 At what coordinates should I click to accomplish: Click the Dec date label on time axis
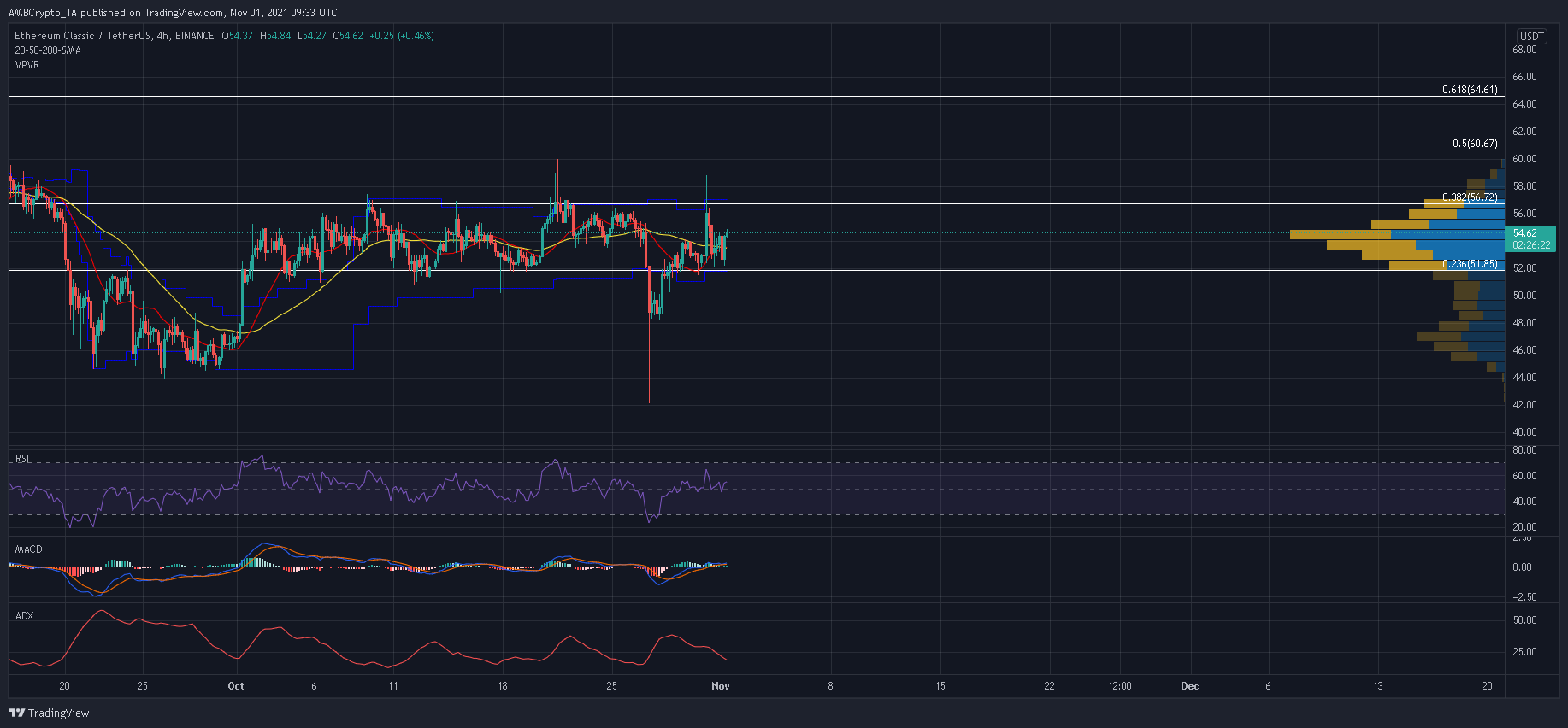coord(1189,686)
